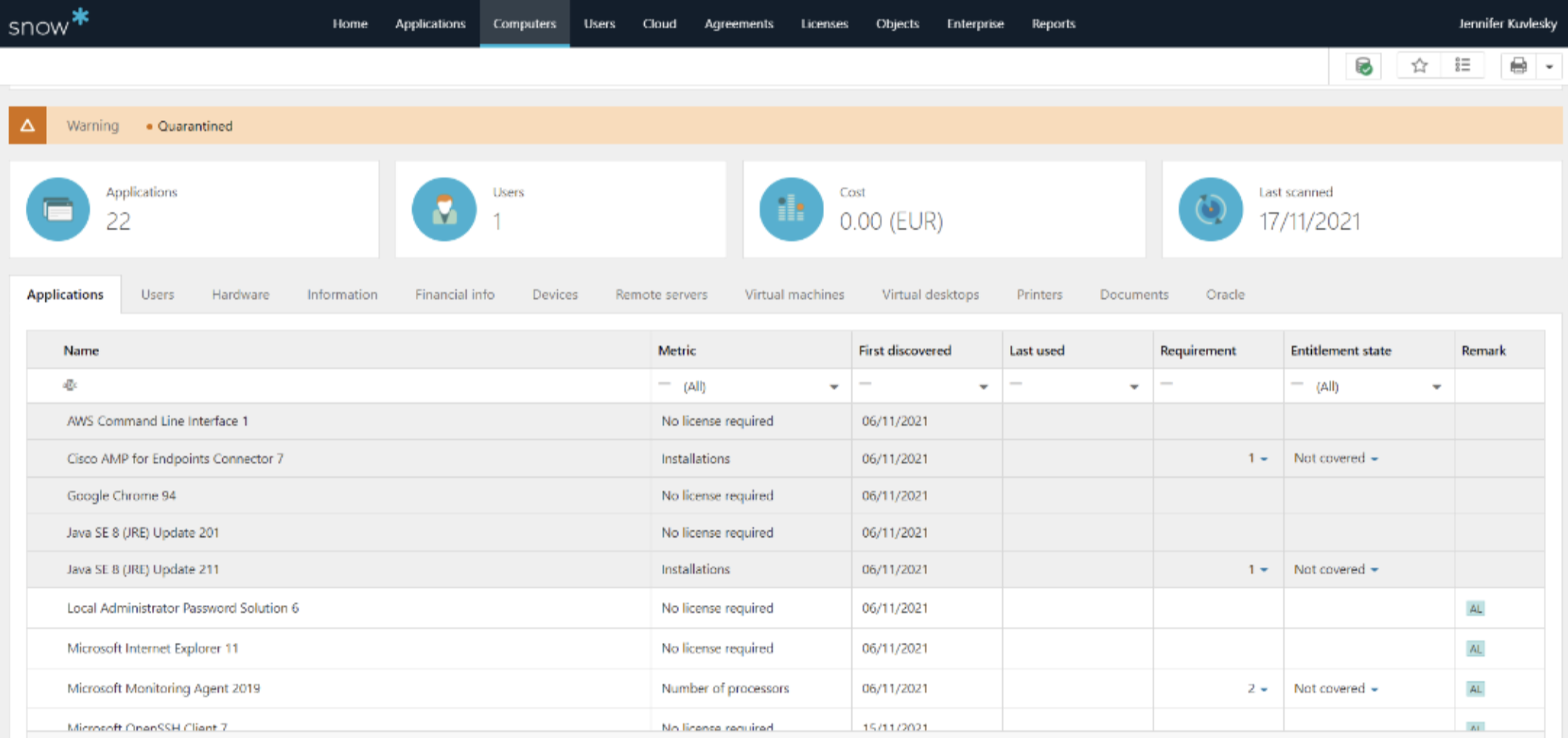
Task: Open the Entitlement state filter dropdown
Action: [1436, 387]
